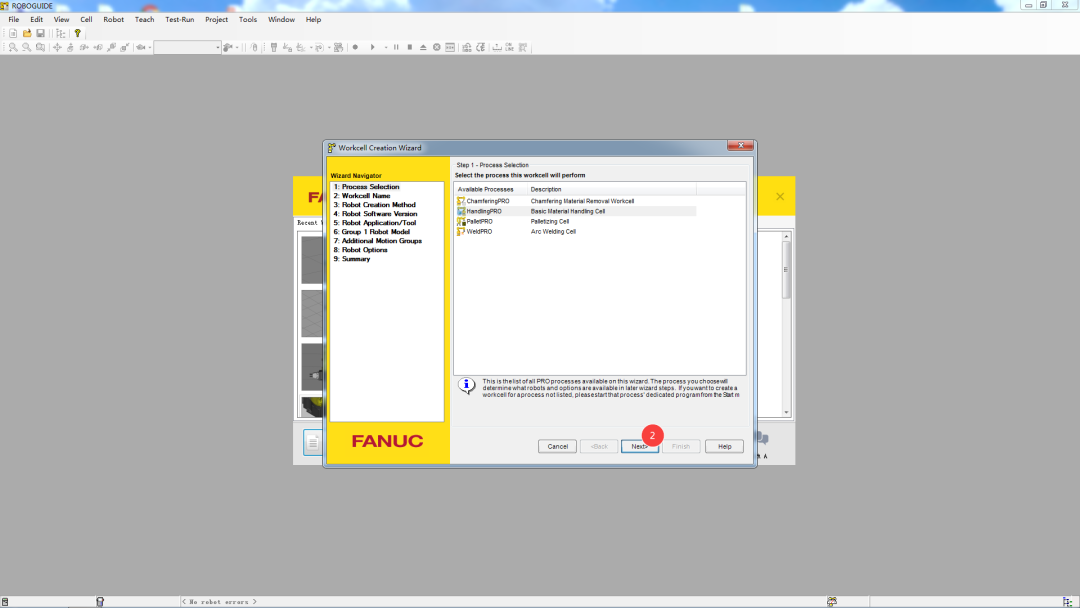1080x608 pixels.
Task: Click the Help button in the wizard
Action: pos(724,446)
